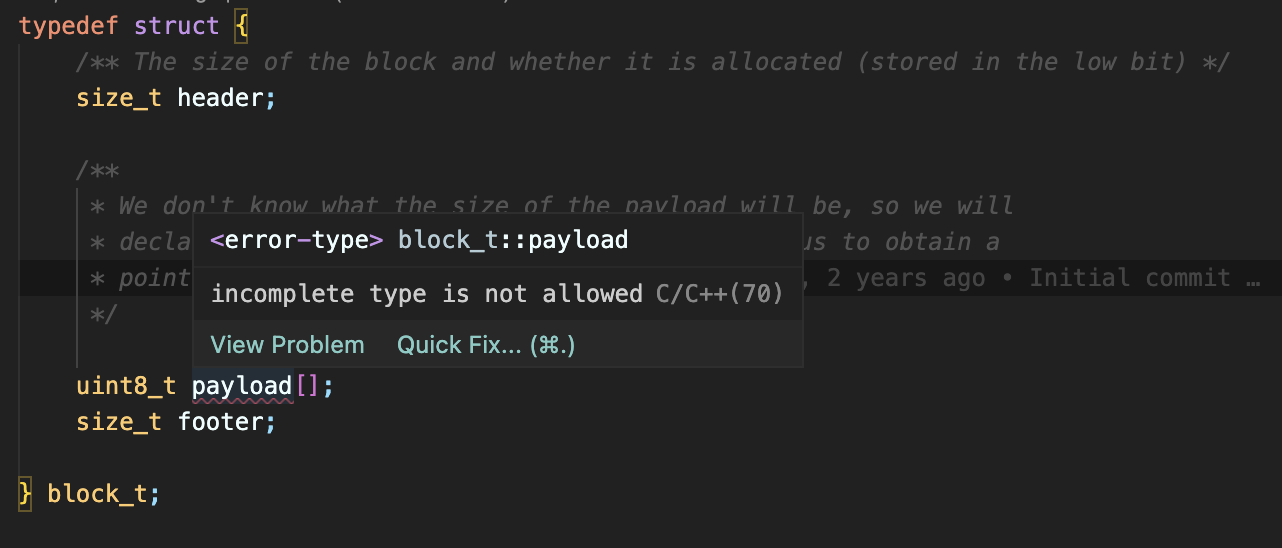Select the uint8_t type token
This screenshot has height=548, width=1282.
pos(126,386)
